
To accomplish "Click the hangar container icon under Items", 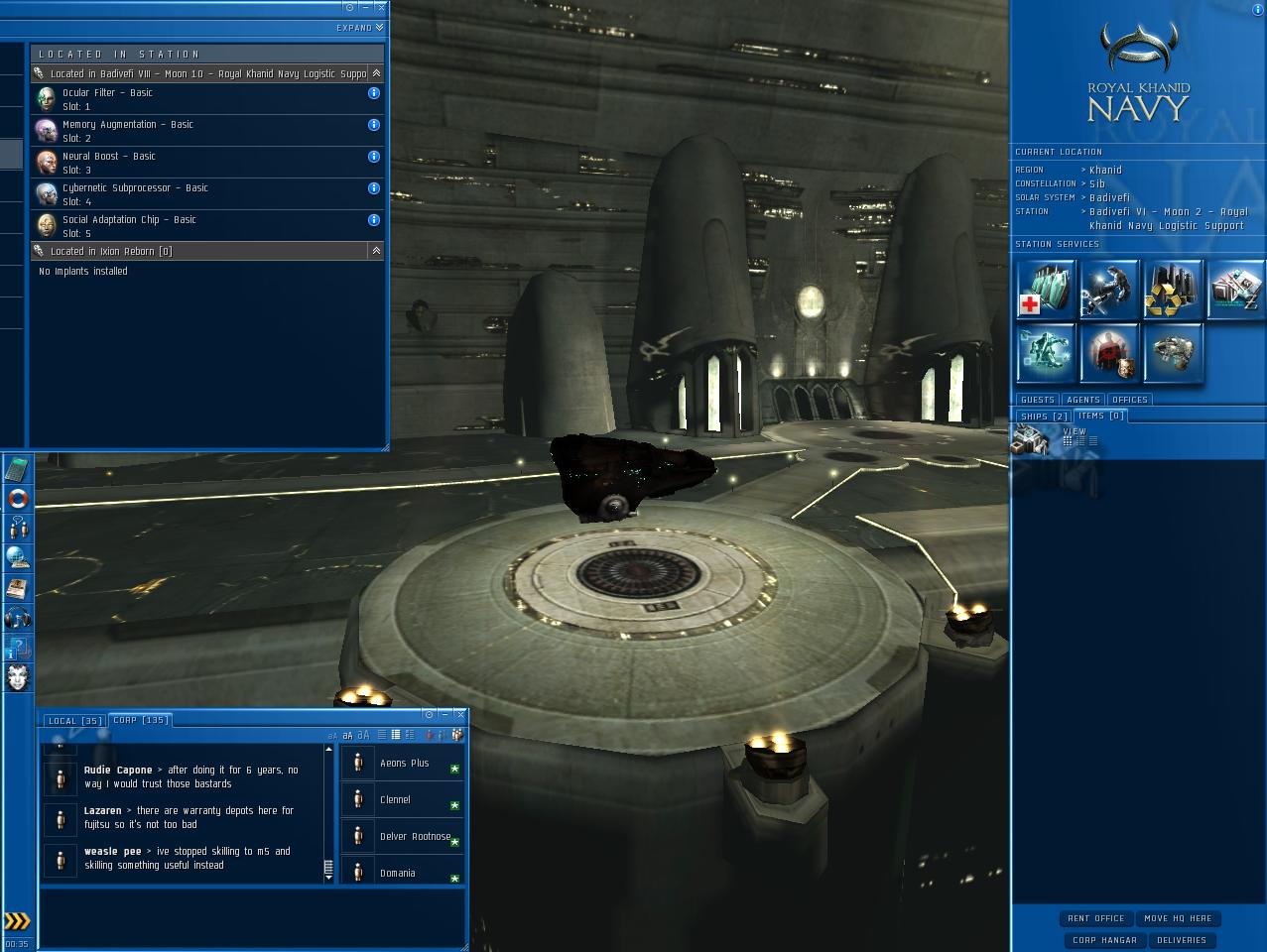I will pyautogui.click(x=1032, y=441).
